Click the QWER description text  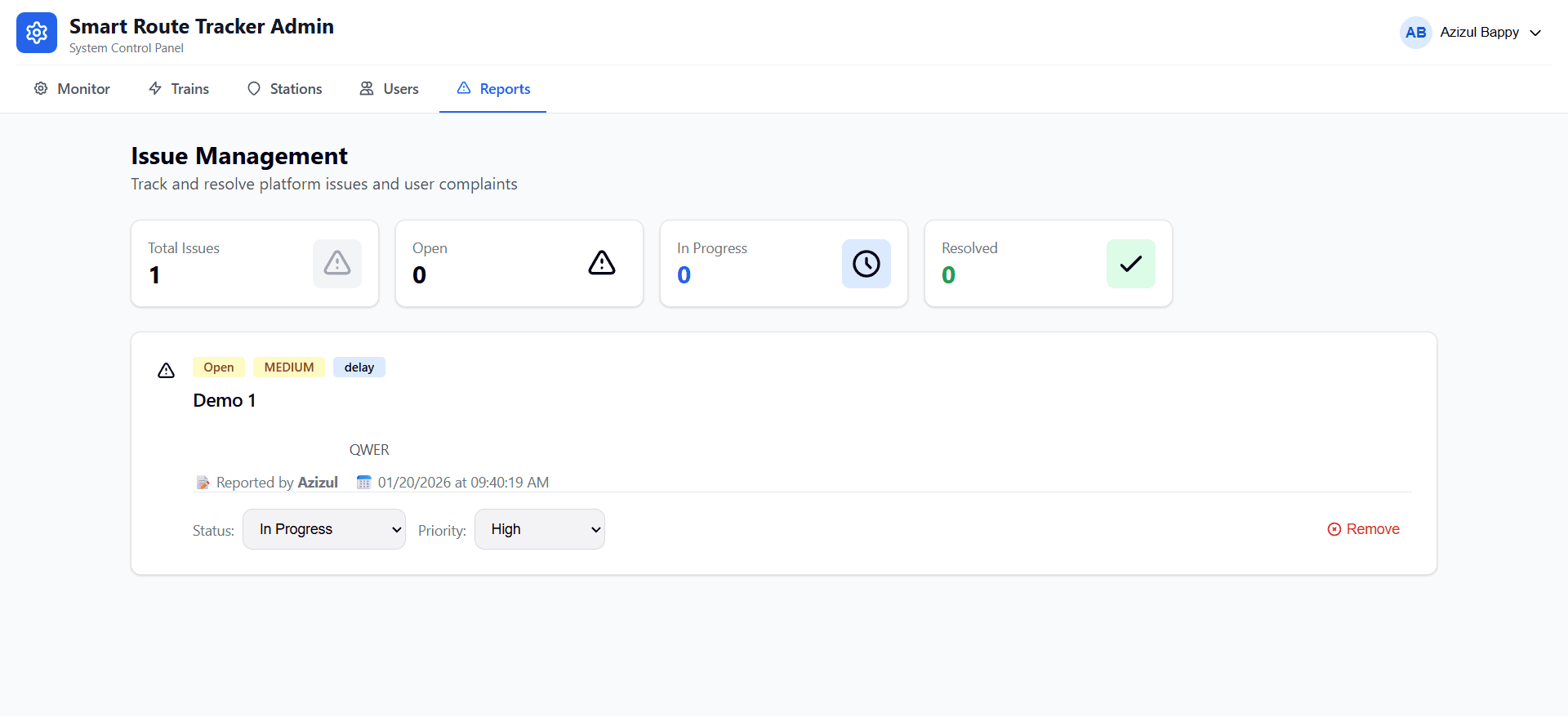(x=369, y=450)
